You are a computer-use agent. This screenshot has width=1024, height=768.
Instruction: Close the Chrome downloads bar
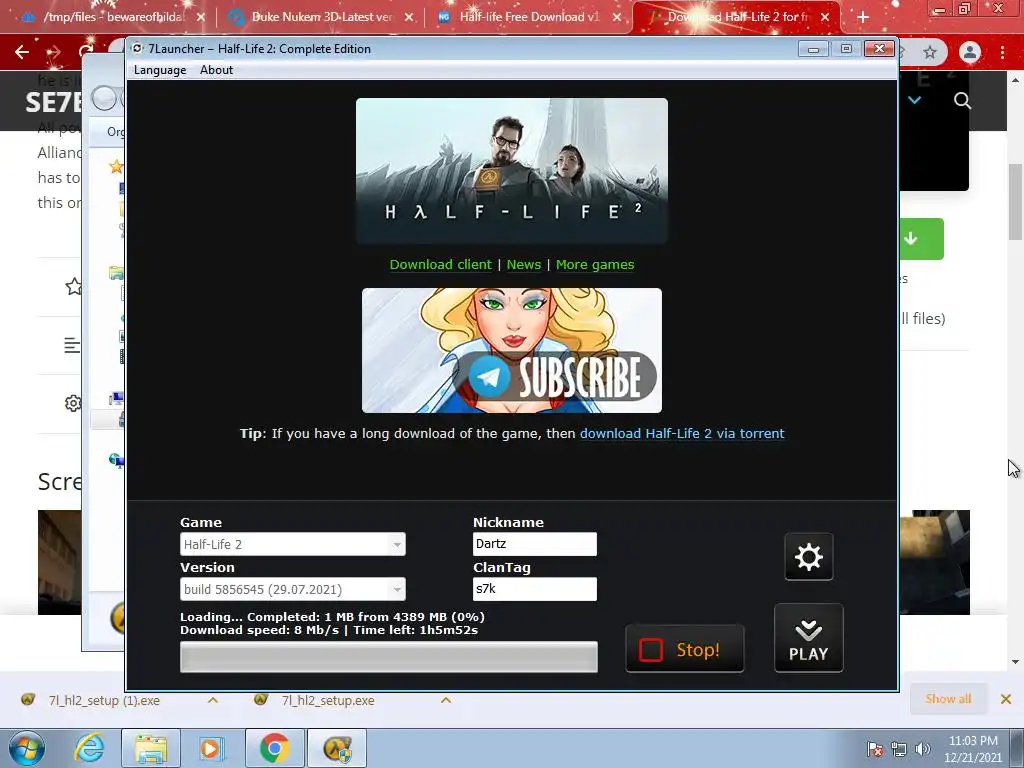(1006, 699)
